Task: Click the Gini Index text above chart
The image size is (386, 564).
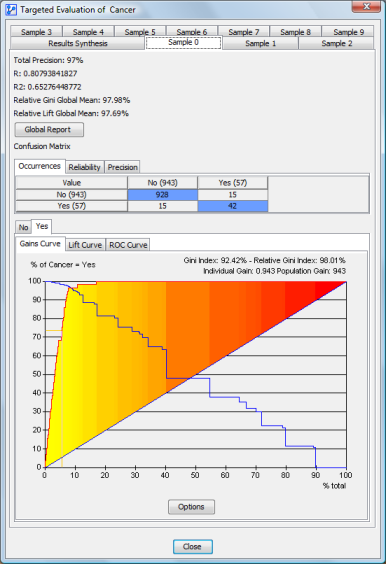Action: pos(264,260)
